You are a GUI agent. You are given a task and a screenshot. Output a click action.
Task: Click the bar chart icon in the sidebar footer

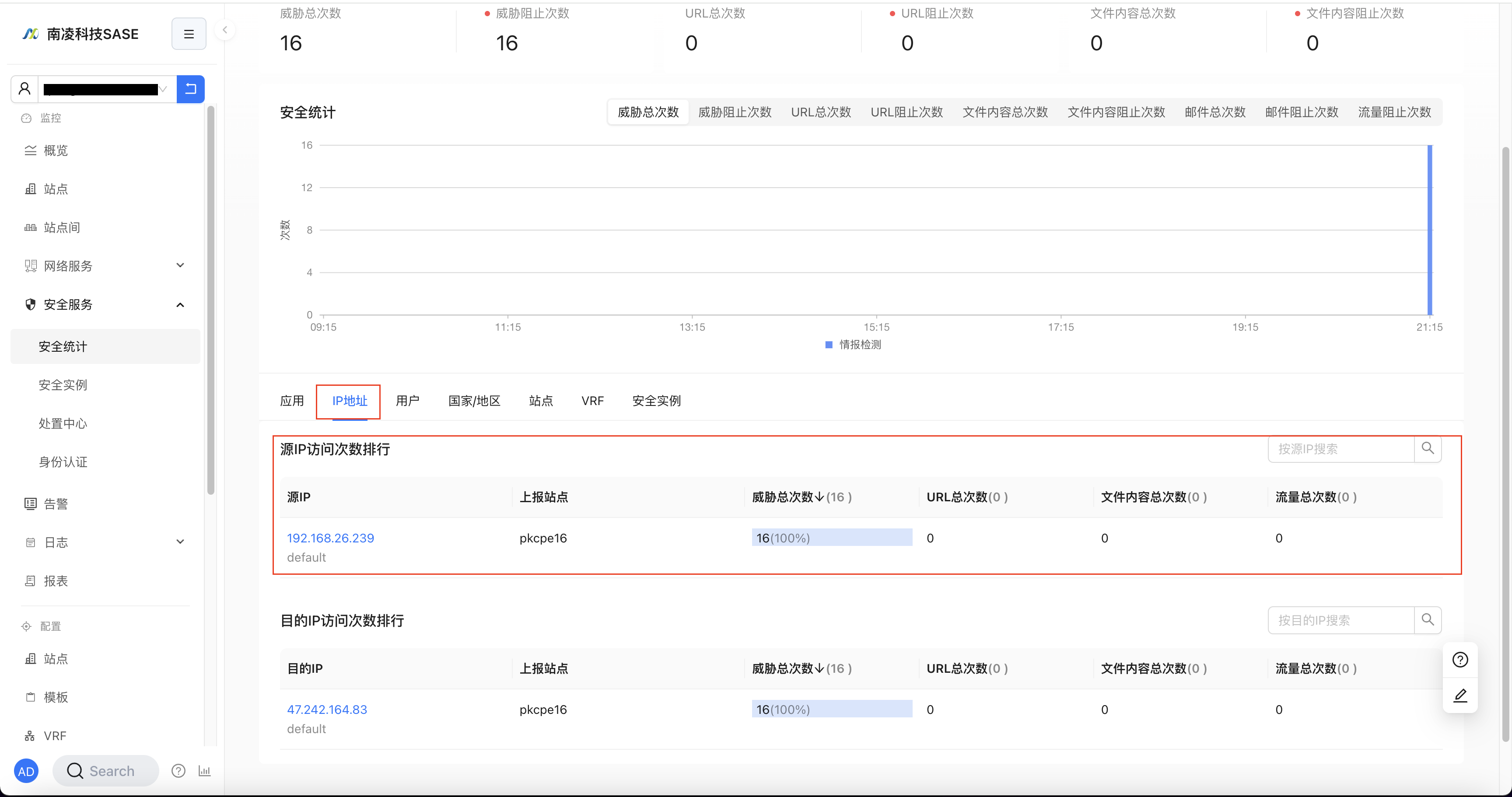[204, 771]
